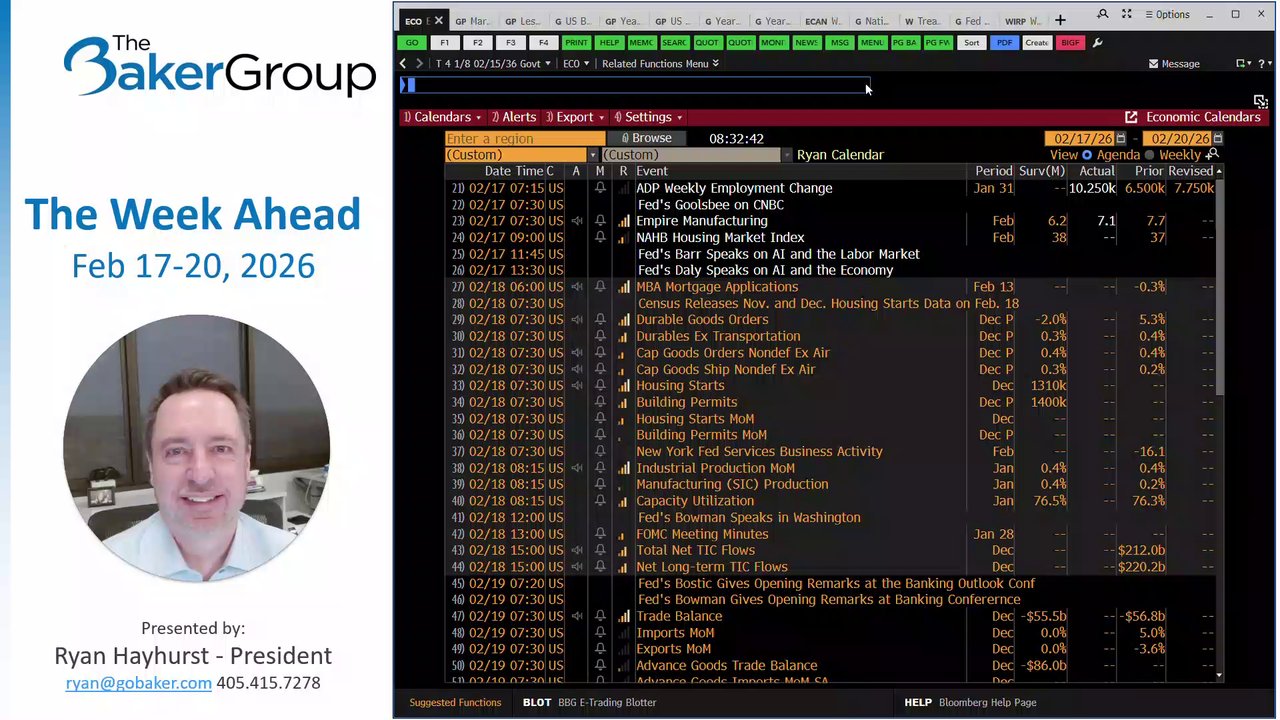Click the pop-out window icon above Economic Calendars
Screen dimensions: 1280x720
pyautogui.click(x=1260, y=102)
